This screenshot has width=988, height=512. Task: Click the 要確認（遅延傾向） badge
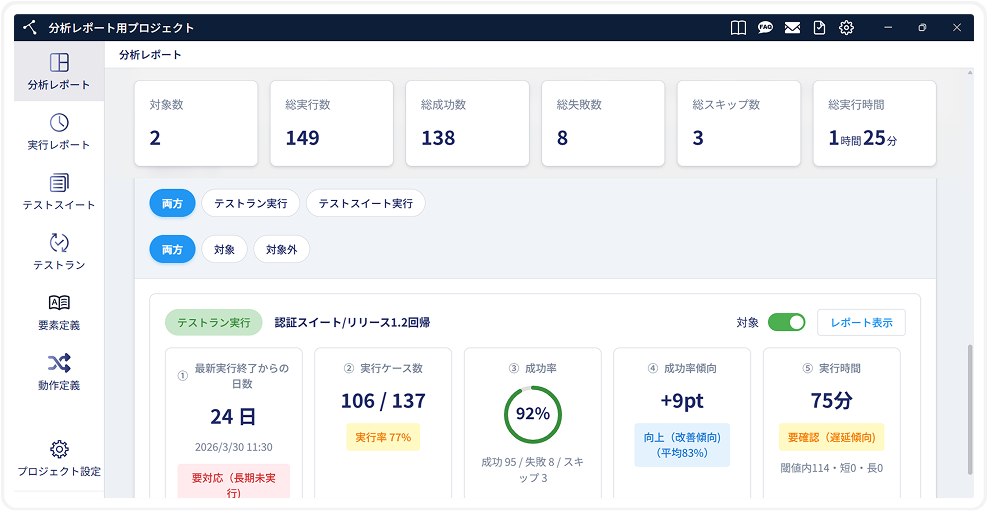tap(832, 437)
